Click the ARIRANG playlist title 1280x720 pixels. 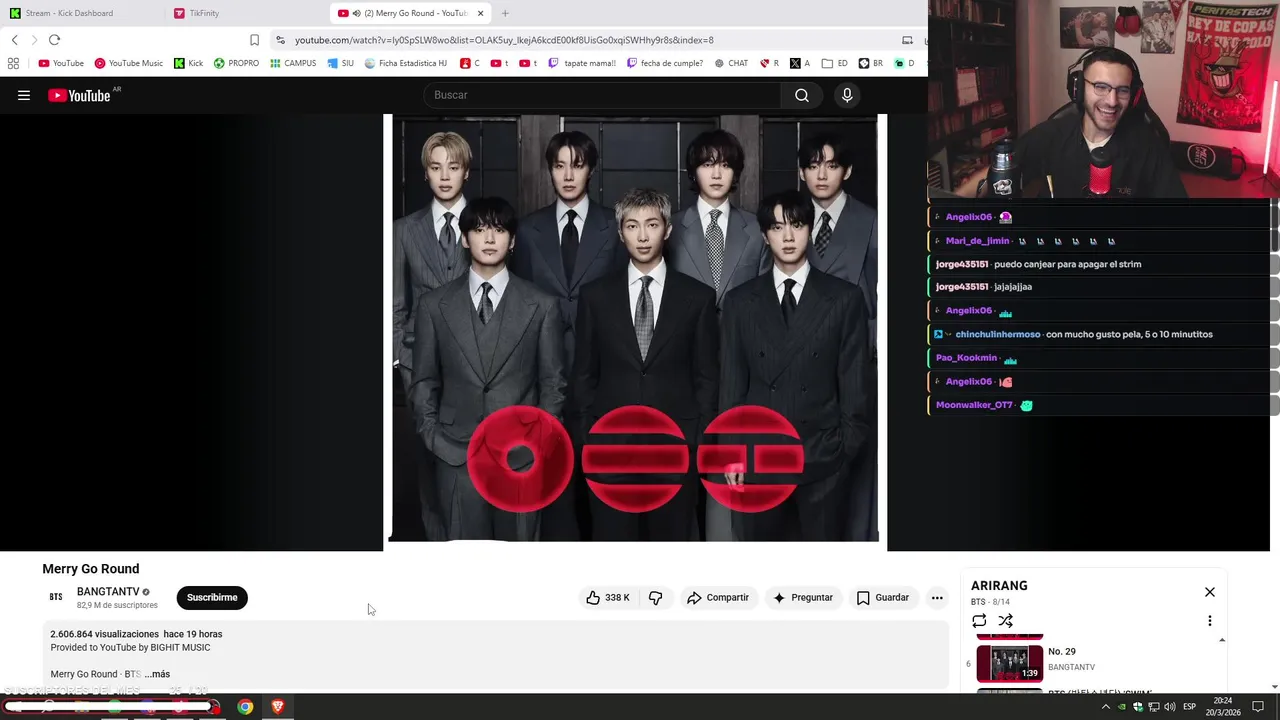[x=999, y=586]
